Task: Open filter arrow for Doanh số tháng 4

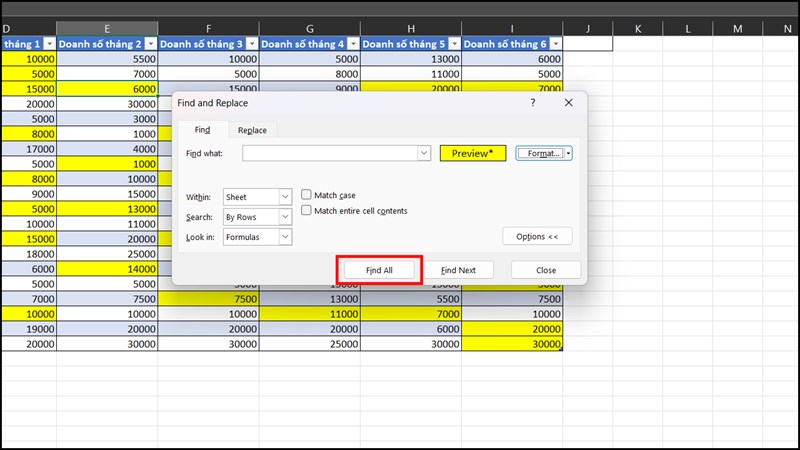Action: tap(353, 44)
